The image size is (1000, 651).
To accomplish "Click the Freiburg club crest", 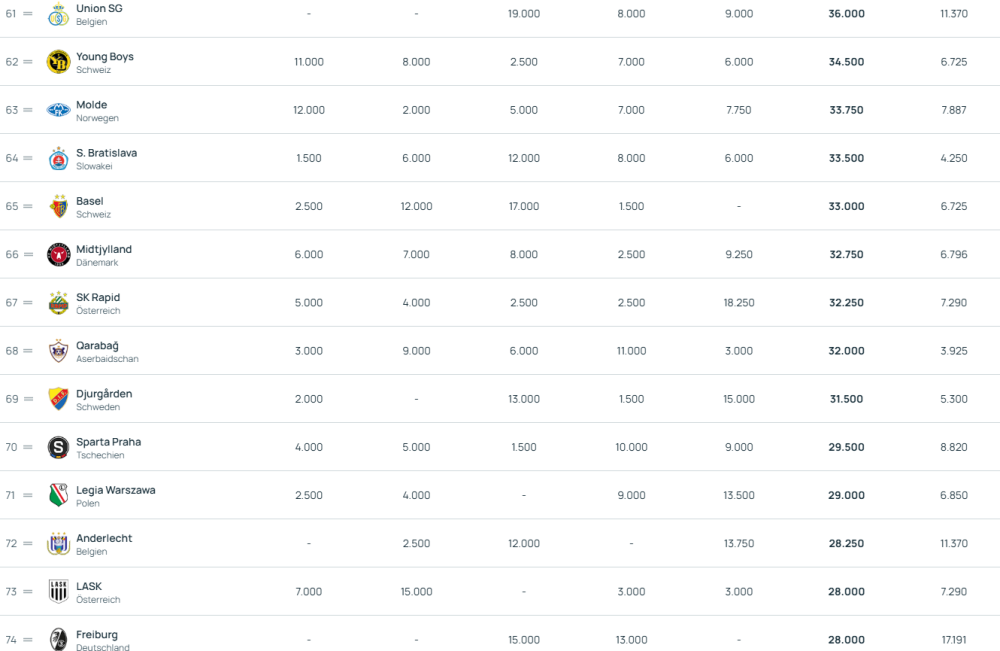I will (58, 639).
